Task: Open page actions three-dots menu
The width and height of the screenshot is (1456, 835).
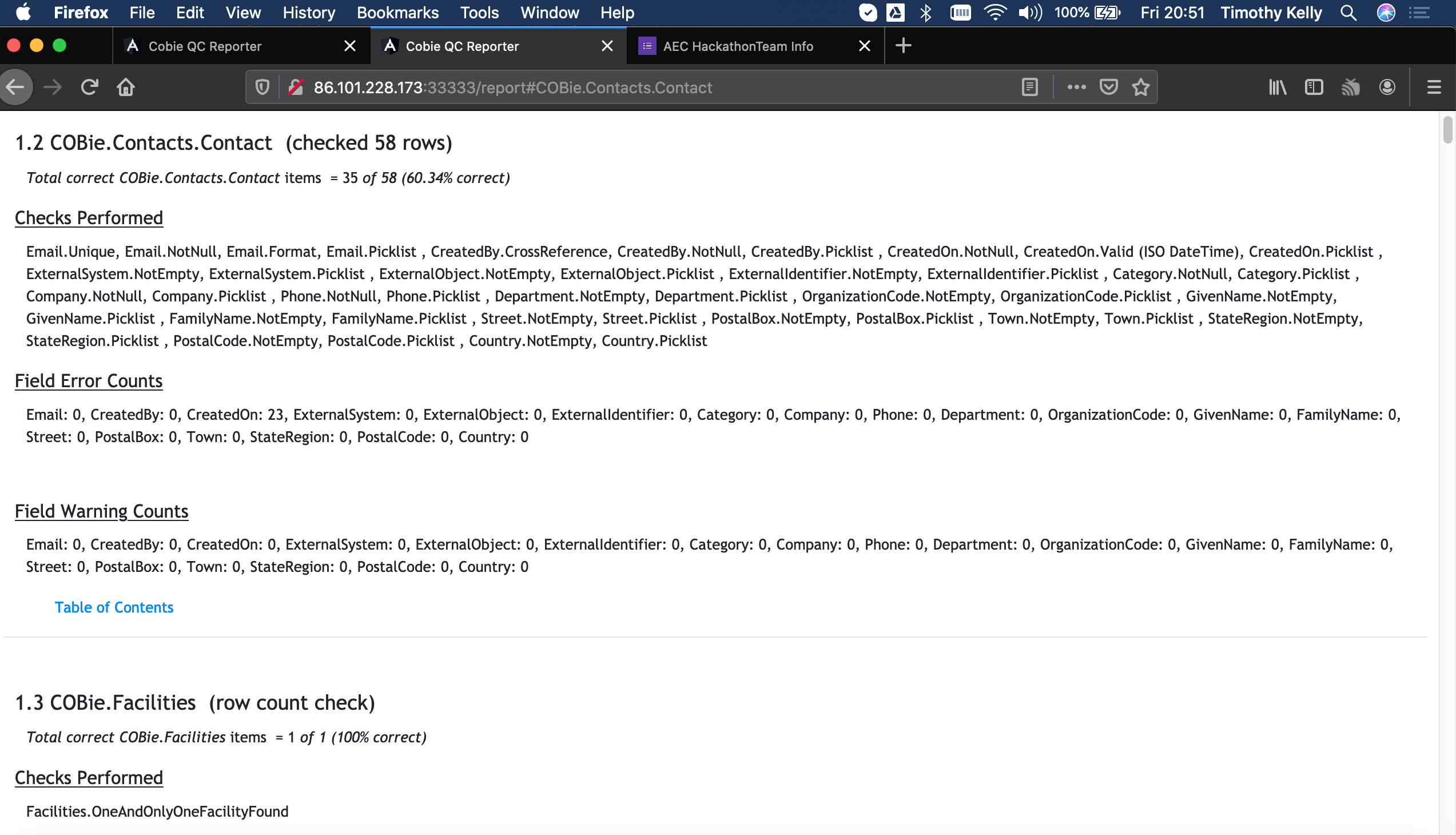Action: point(1076,87)
